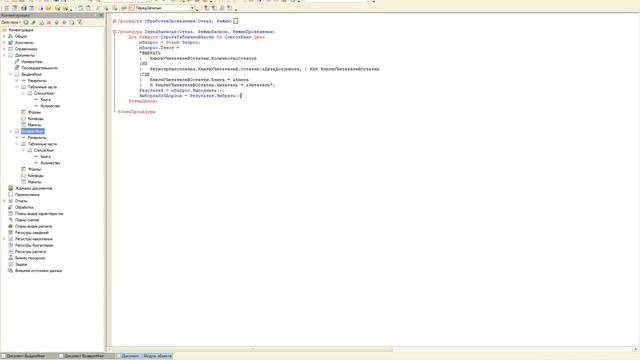Switch to Модуль объекта window tab
Screen dimensions: 640x360
tap(144, 356)
